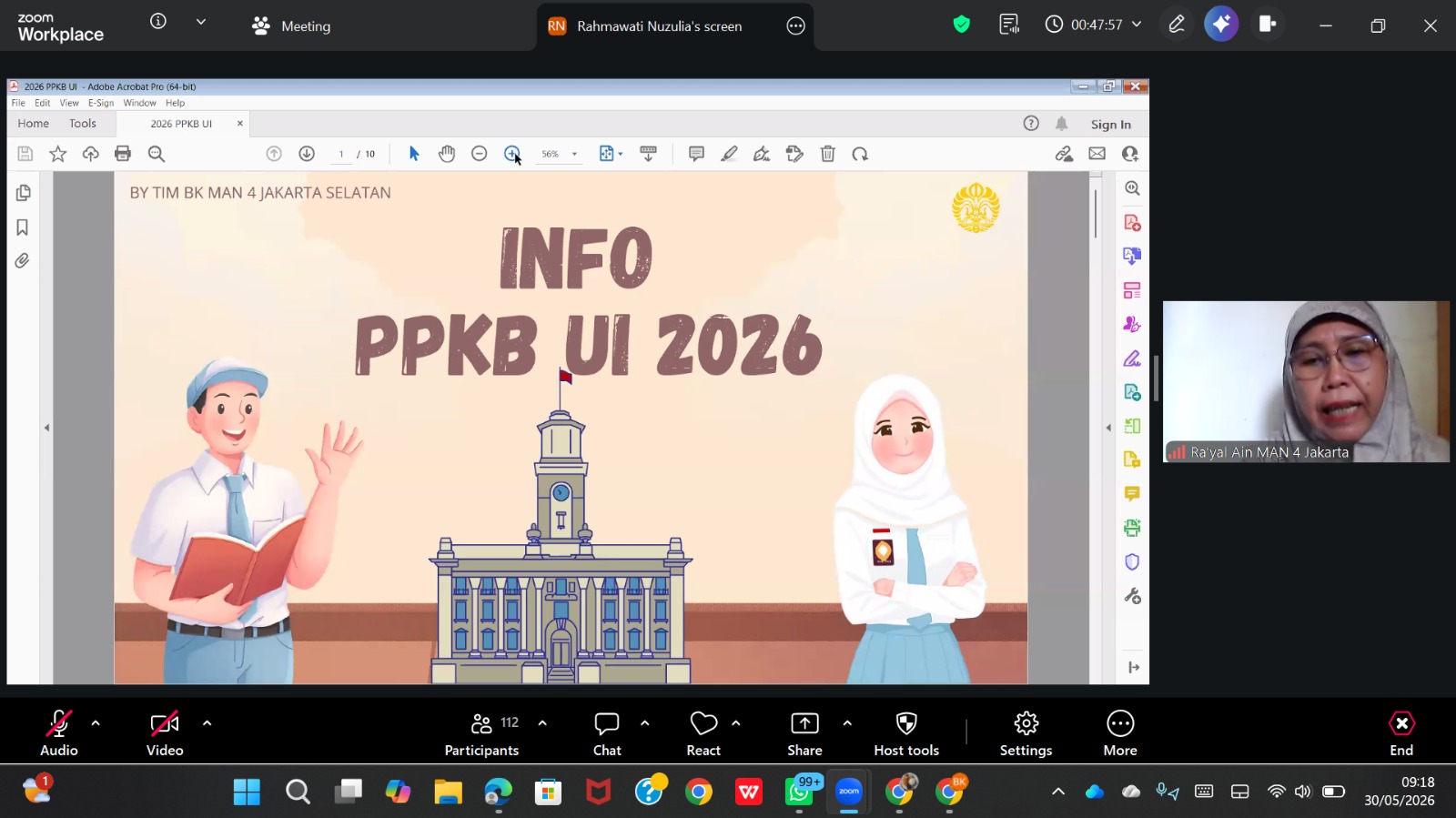Open screen share more options ellipsis

(x=796, y=26)
